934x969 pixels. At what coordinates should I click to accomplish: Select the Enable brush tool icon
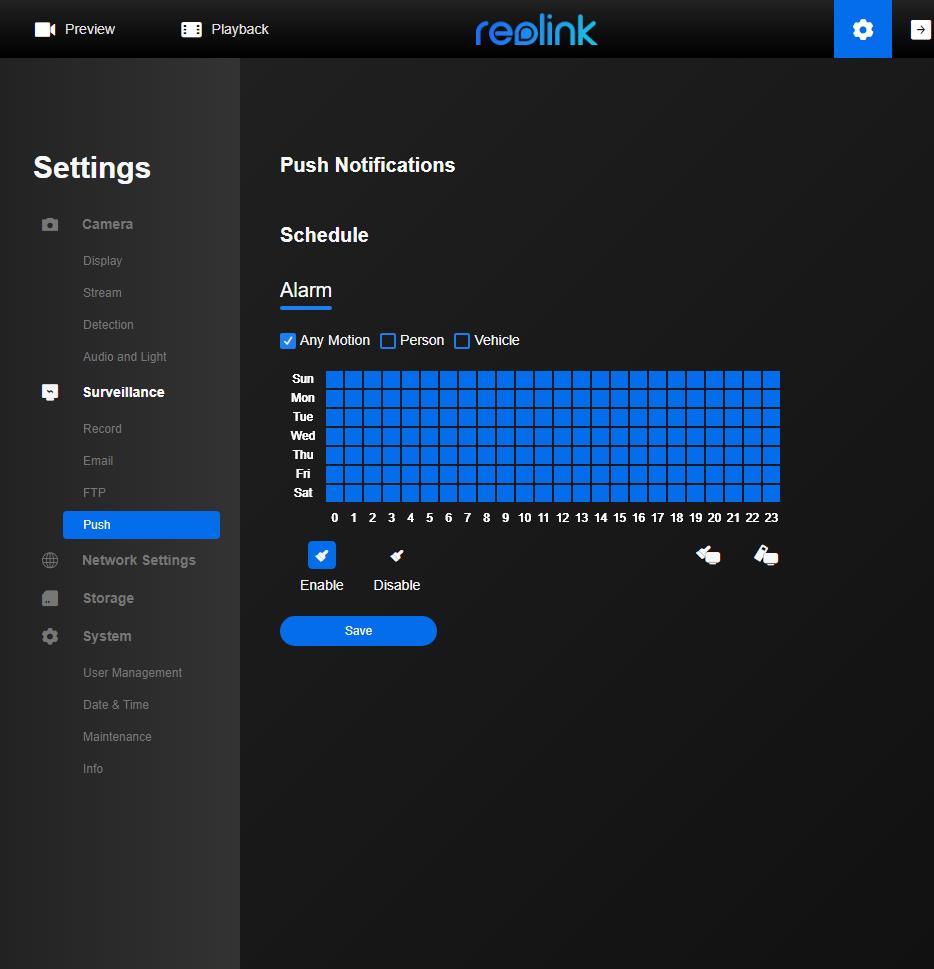pos(321,555)
